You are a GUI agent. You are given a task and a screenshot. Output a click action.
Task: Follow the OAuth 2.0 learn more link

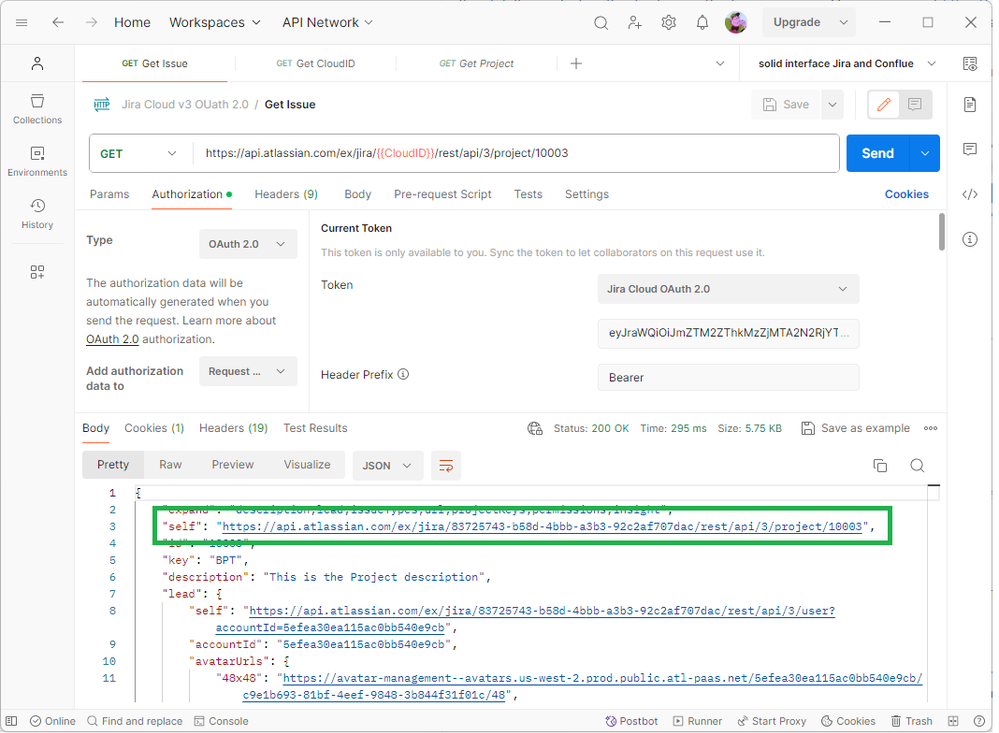112,339
